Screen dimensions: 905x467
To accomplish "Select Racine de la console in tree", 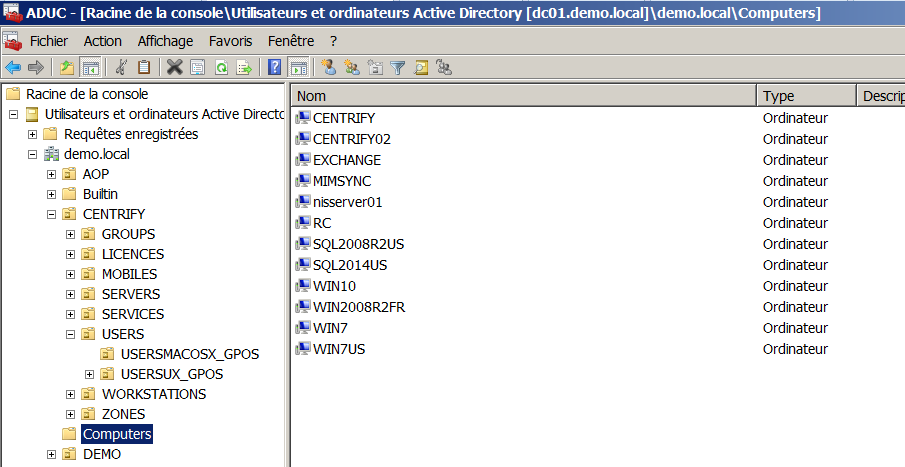I will [87, 94].
